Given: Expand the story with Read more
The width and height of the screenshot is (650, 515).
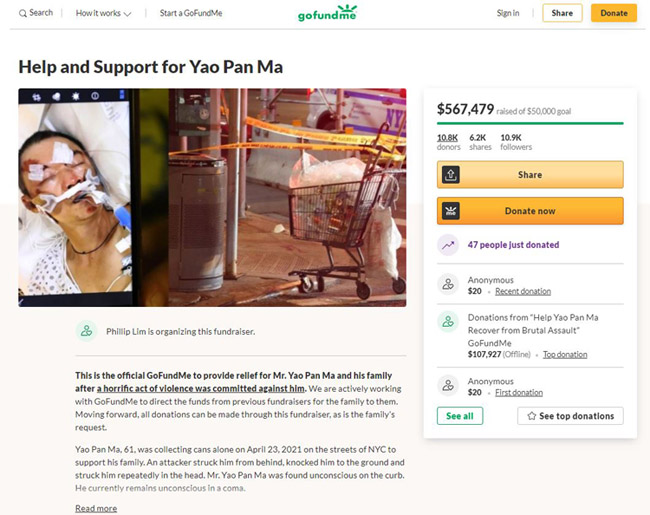Looking at the screenshot, I should pos(96,508).
